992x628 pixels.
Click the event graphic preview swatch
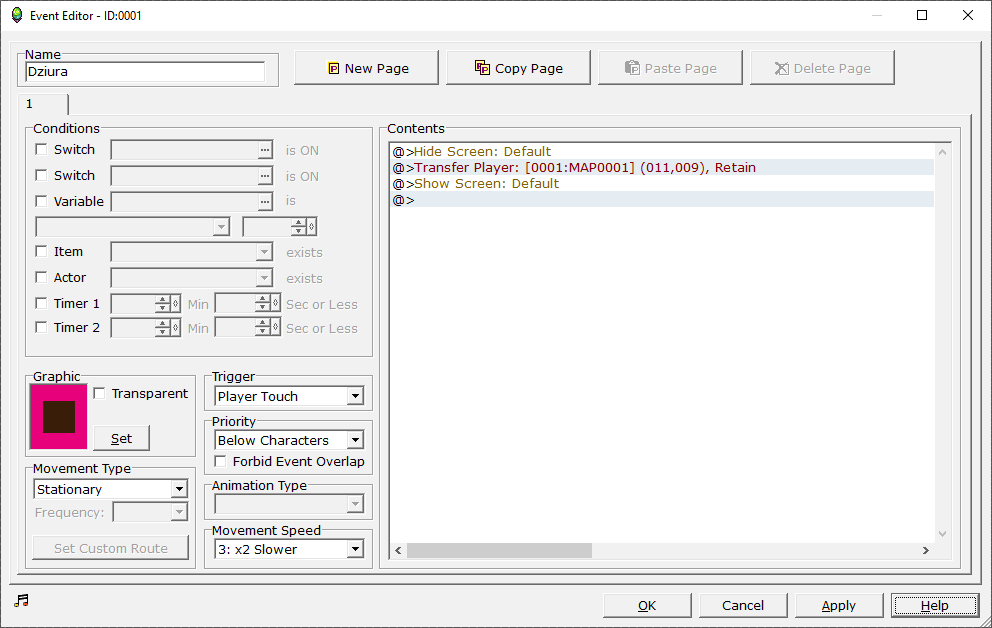[x=59, y=417]
